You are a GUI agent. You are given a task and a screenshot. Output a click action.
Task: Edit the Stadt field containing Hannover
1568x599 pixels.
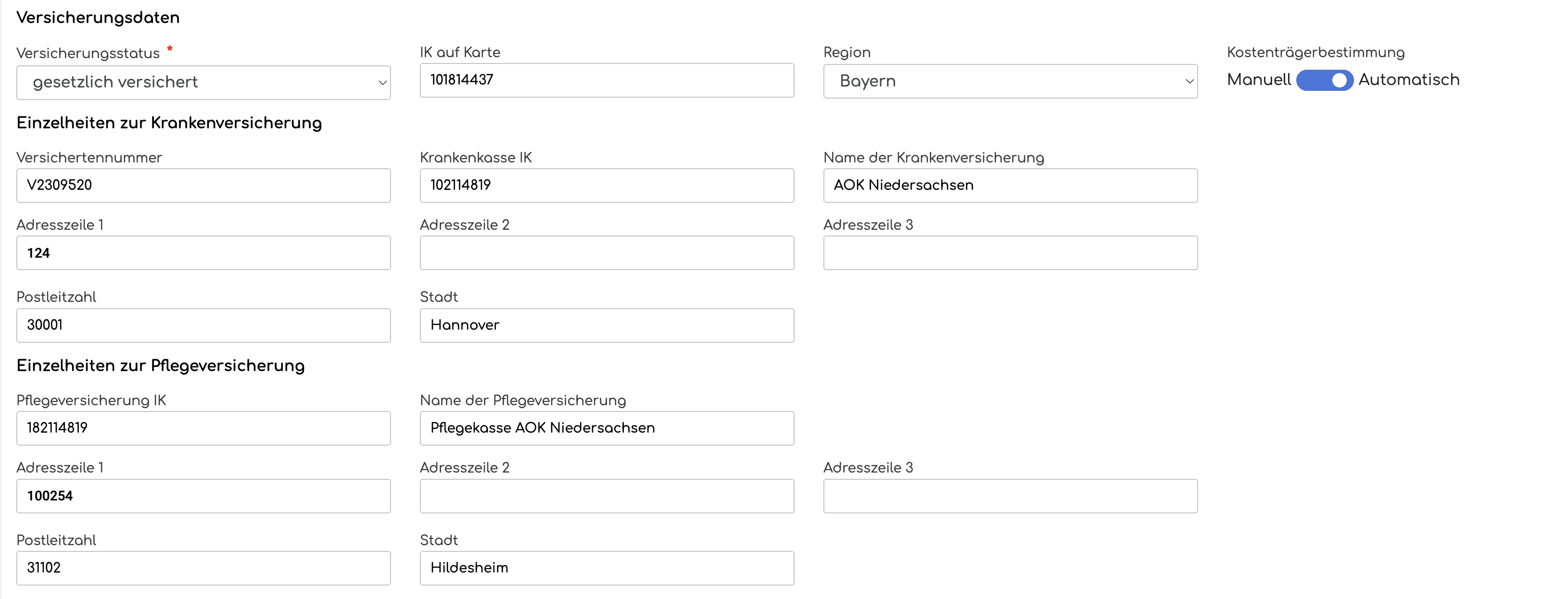coord(607,324)
